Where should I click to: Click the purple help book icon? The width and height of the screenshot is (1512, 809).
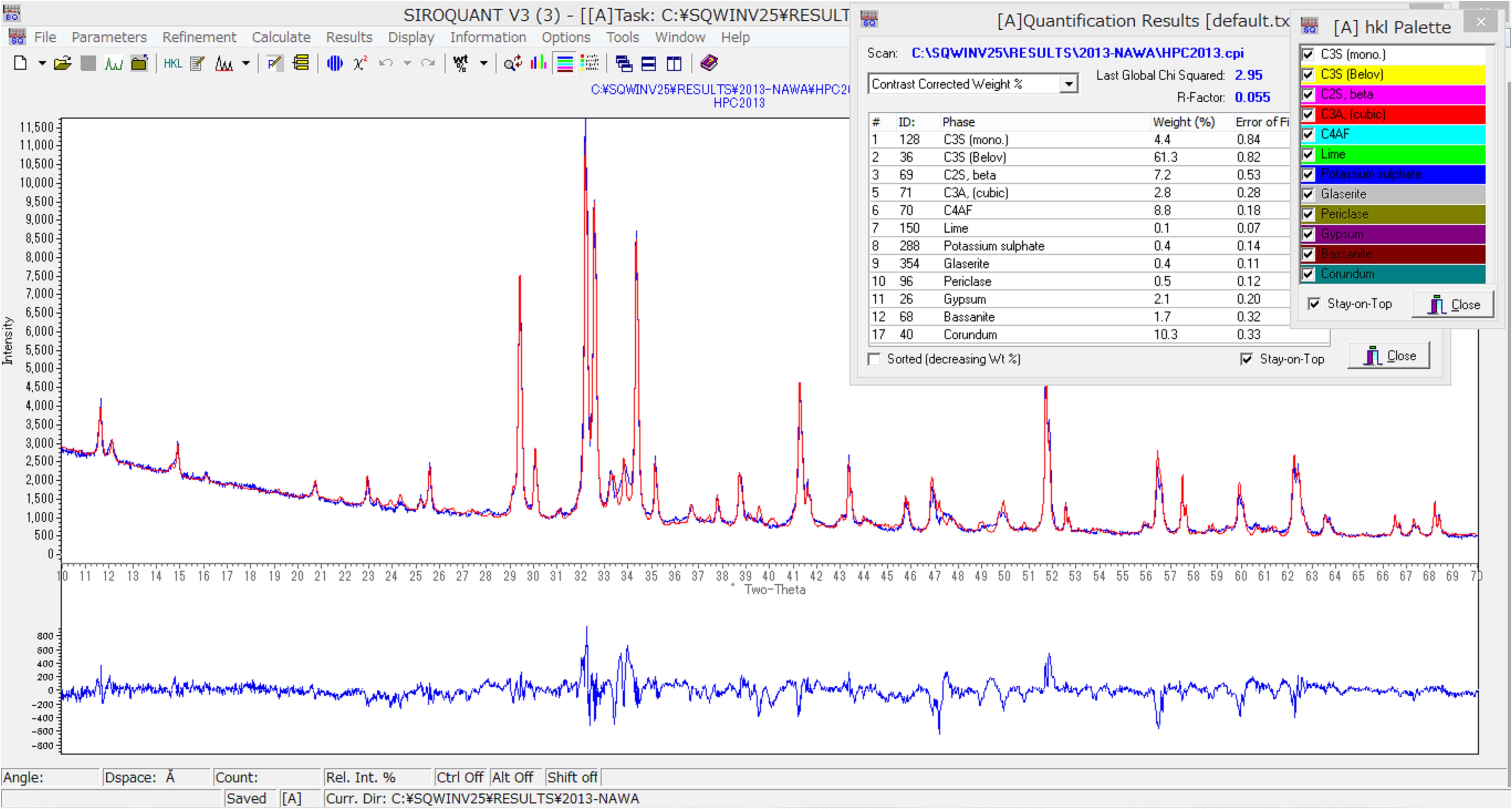point(709,63)
